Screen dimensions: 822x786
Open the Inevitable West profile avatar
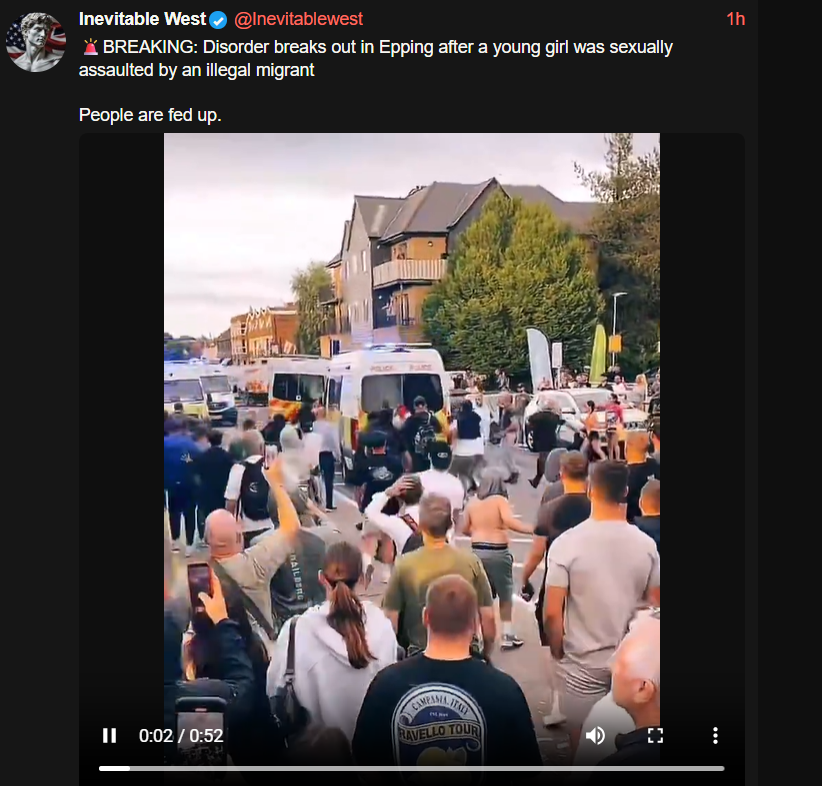click(36, 42)
